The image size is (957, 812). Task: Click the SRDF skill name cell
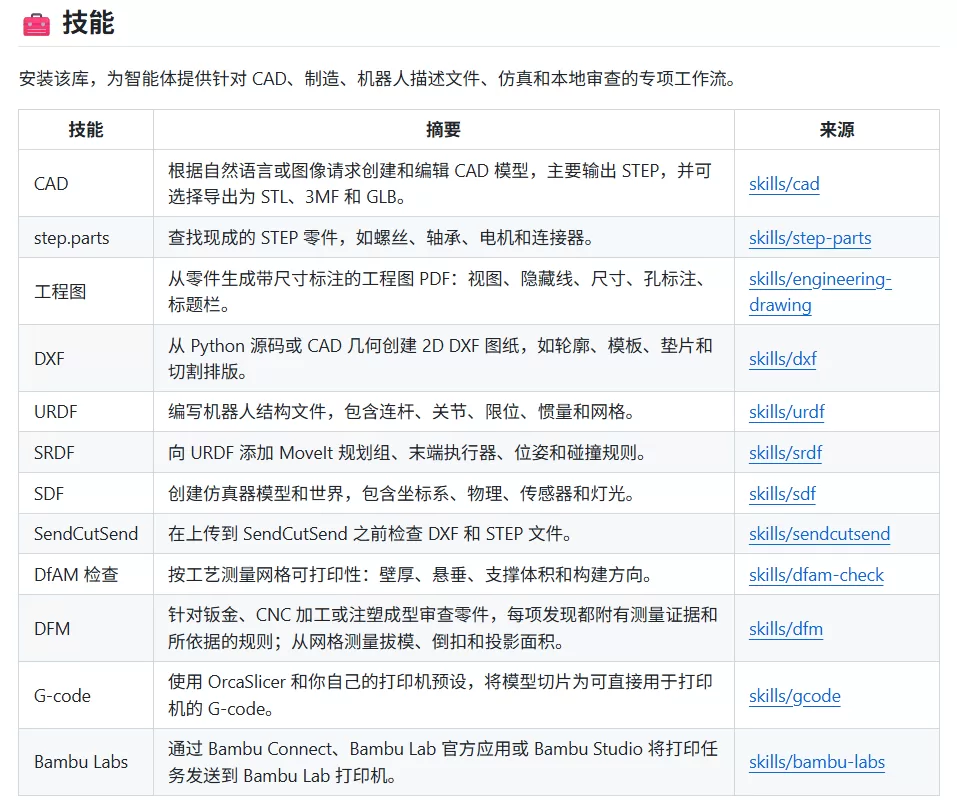(x=86, y=453)
